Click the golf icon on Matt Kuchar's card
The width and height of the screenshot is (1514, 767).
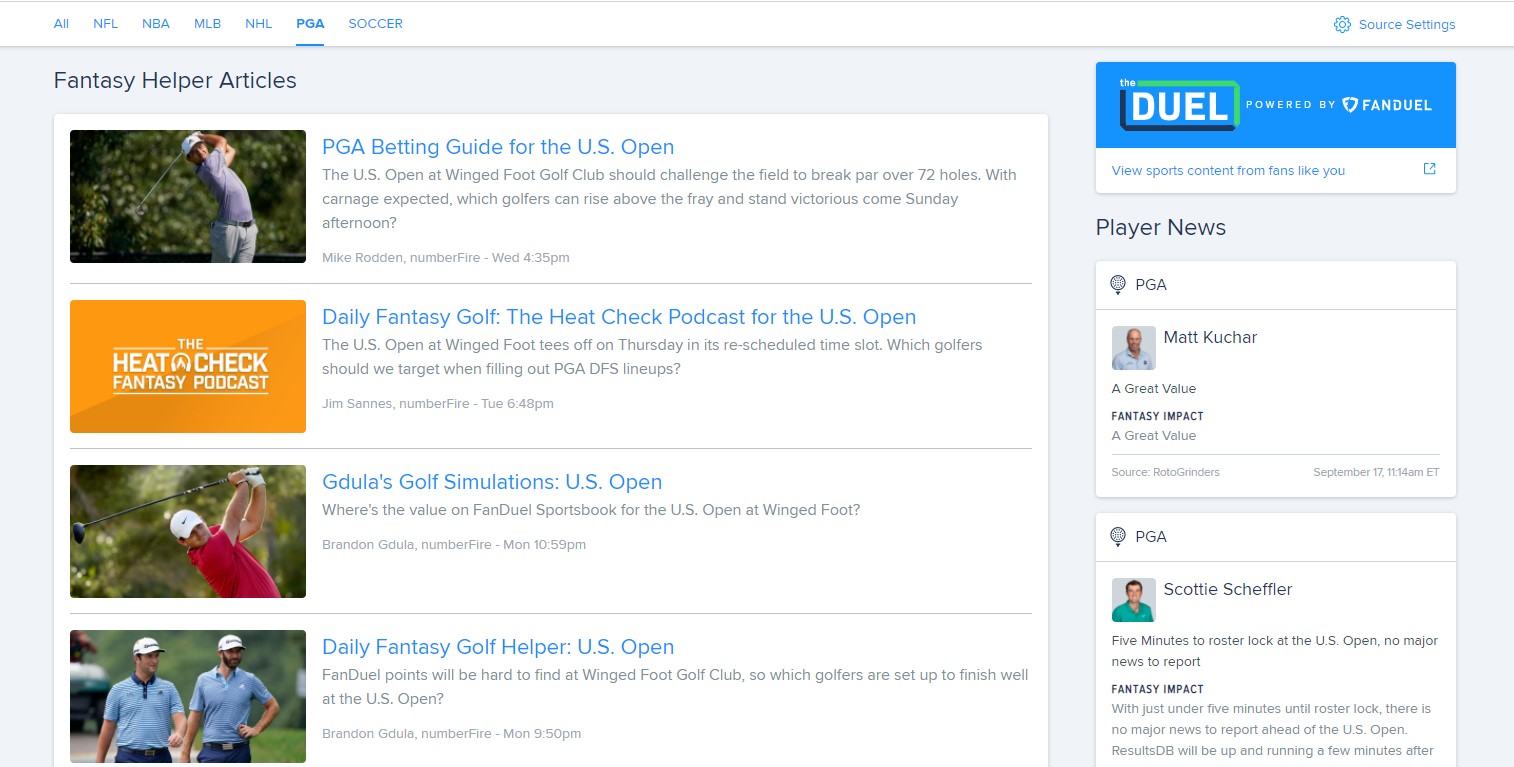[1118, 285]
